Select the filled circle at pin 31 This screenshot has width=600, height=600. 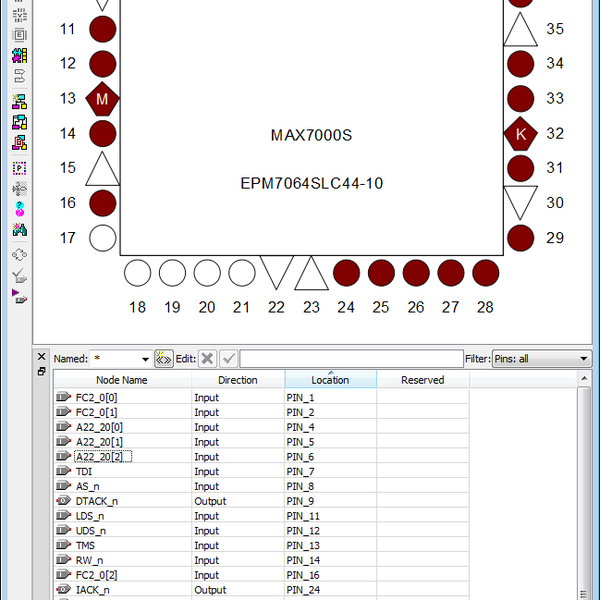click(520, 168)
